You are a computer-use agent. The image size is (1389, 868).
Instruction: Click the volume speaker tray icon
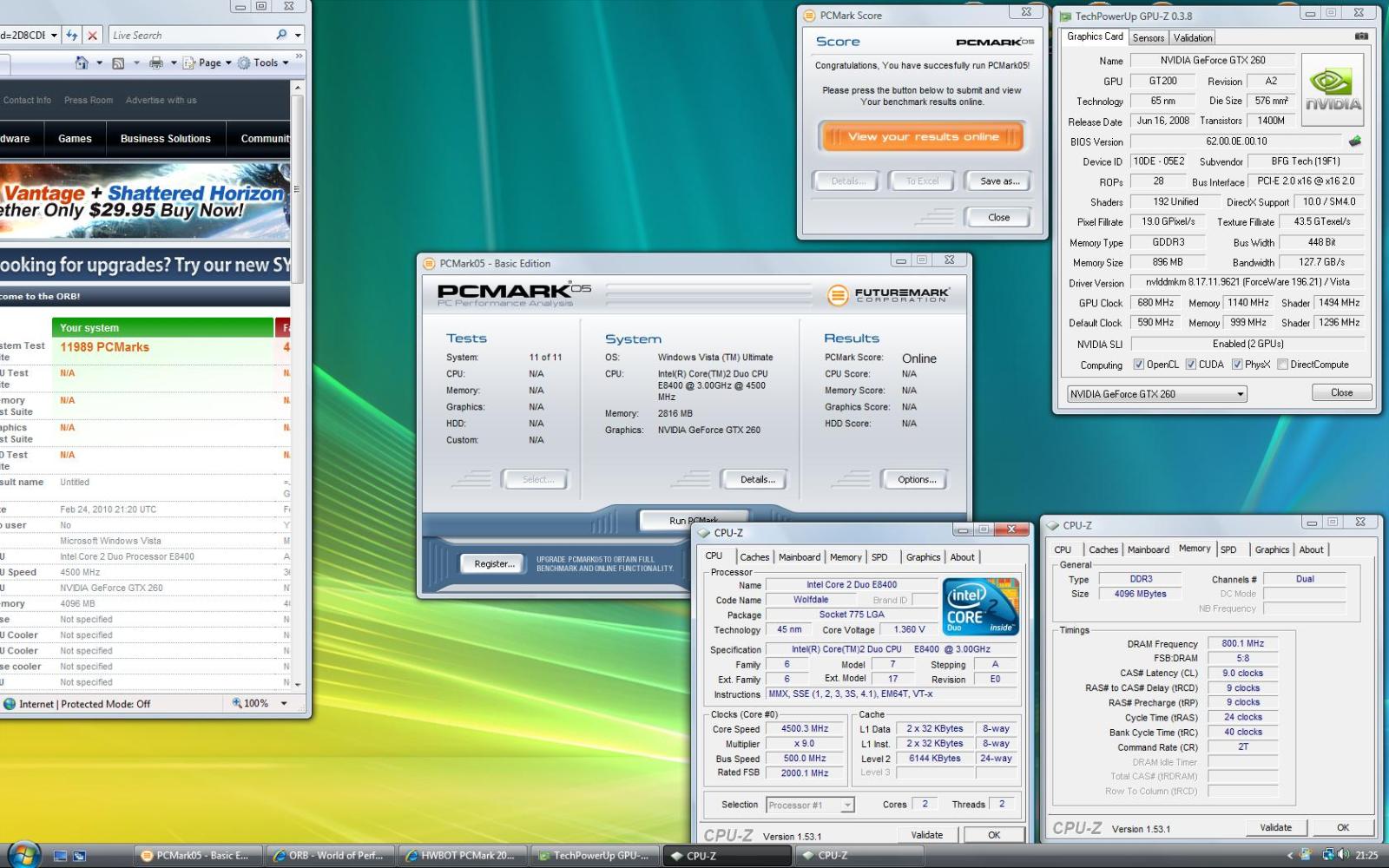pyautogui.click(x=1343, y=855)
